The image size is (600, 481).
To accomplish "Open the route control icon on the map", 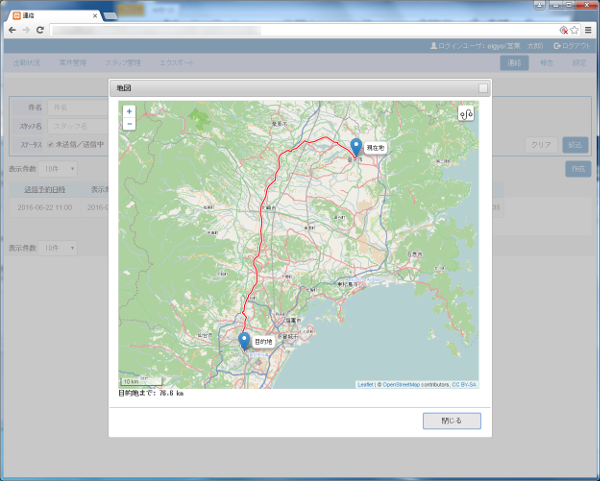I will point(466,114).
